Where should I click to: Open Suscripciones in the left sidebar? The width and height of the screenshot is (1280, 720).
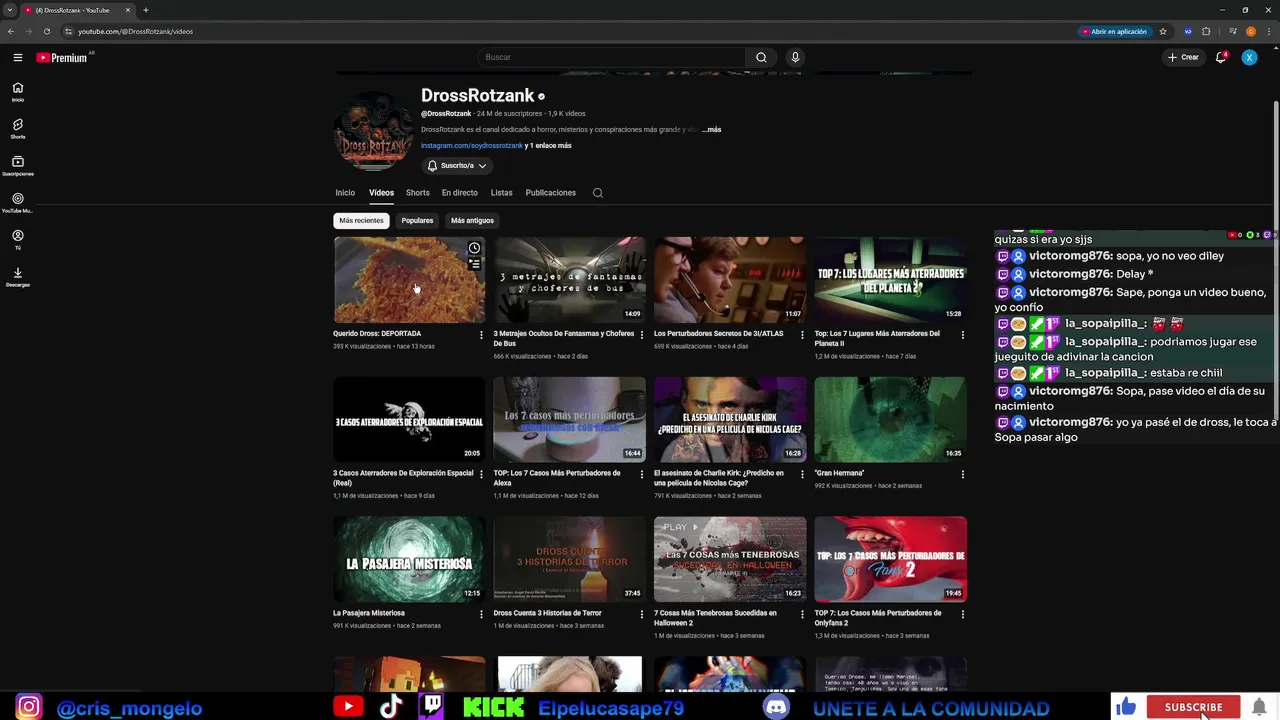click(x=18, y=166)
